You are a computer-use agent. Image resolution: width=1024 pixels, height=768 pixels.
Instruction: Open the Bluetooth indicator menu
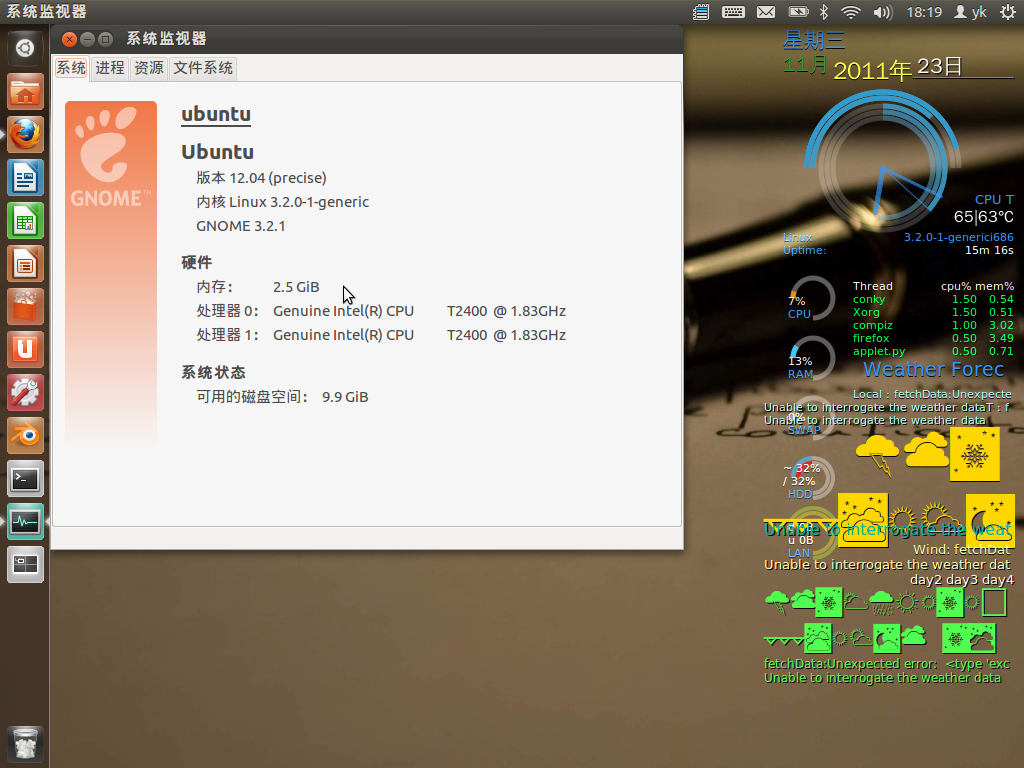click(x=824, y=12)
